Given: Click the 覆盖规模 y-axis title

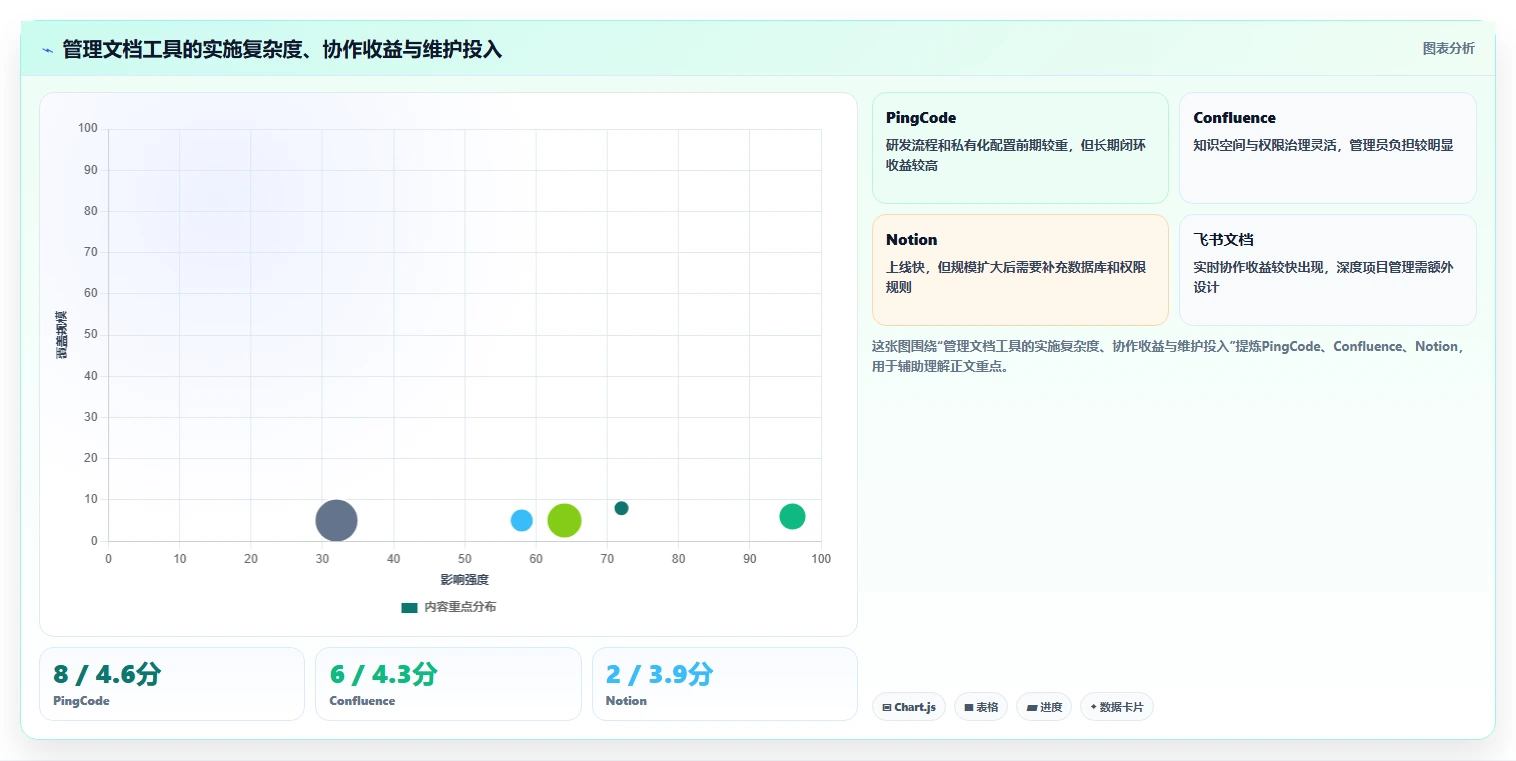Looking at the screenshot, I should 62,335.
